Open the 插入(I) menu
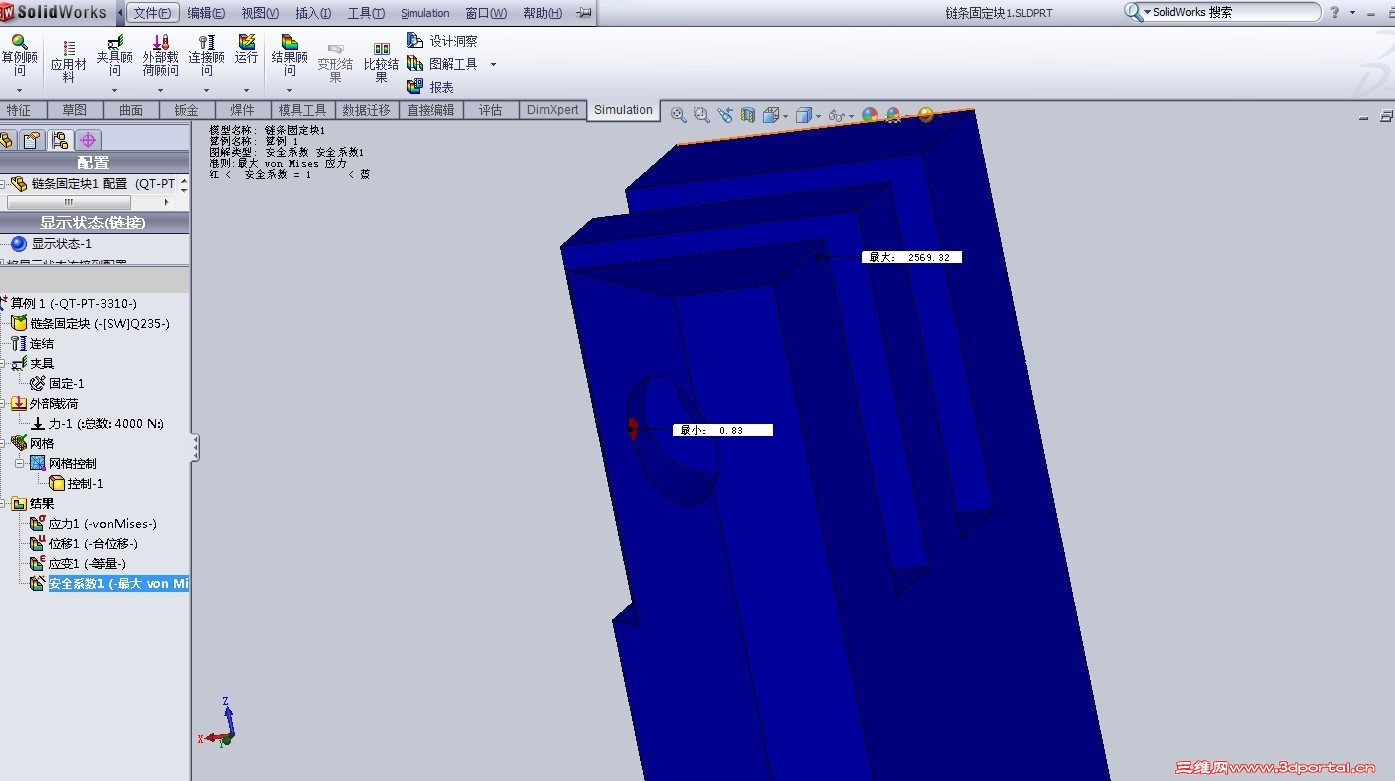The image size is (1395, 781). point(313,13)
